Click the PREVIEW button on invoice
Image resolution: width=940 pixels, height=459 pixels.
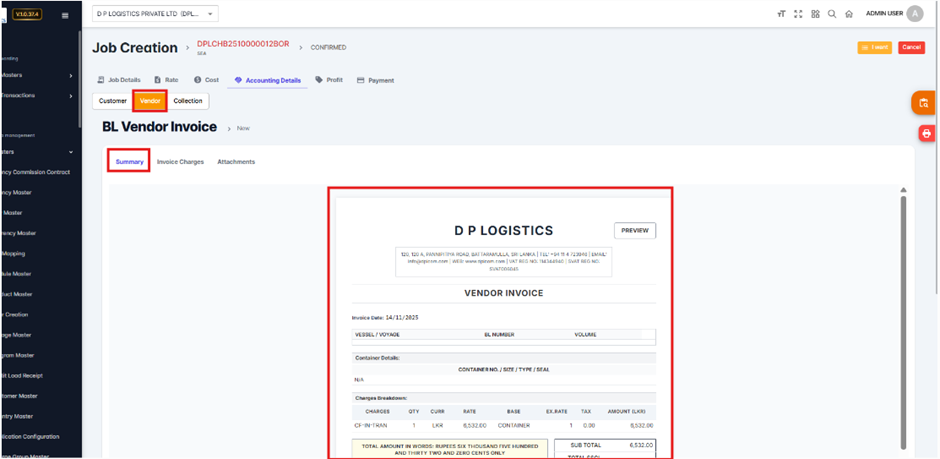coord(635,230)
